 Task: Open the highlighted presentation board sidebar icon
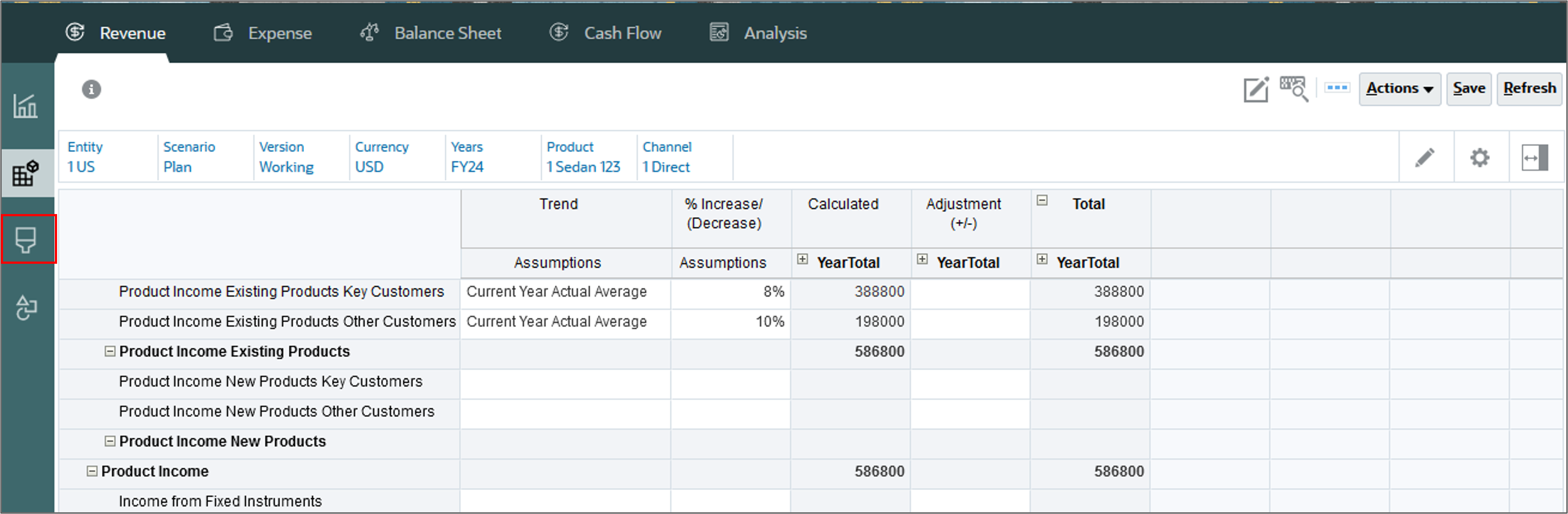(x=26, y=240)
